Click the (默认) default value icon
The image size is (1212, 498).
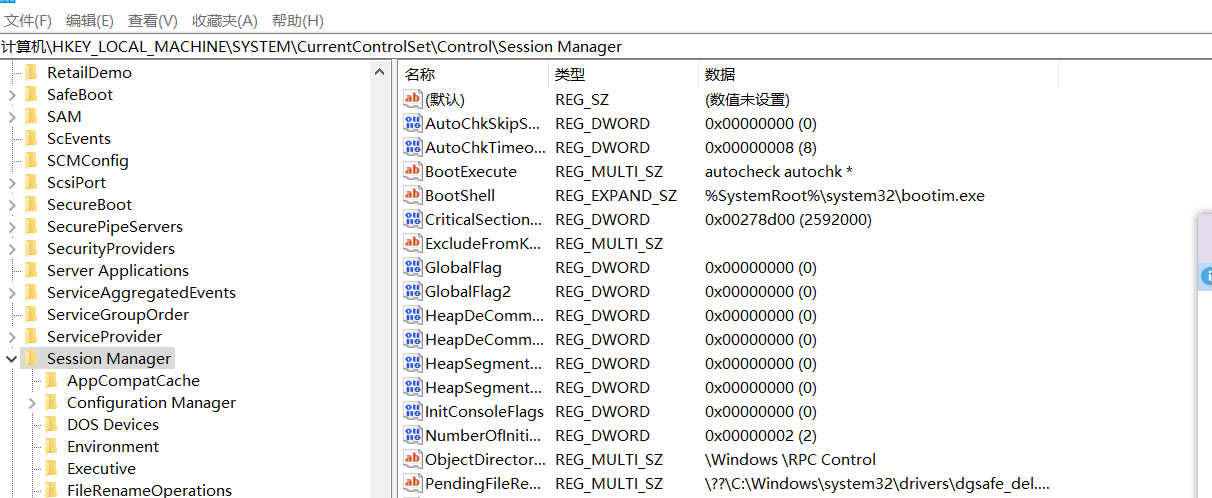pyautogui.click(x=413, y=99)
